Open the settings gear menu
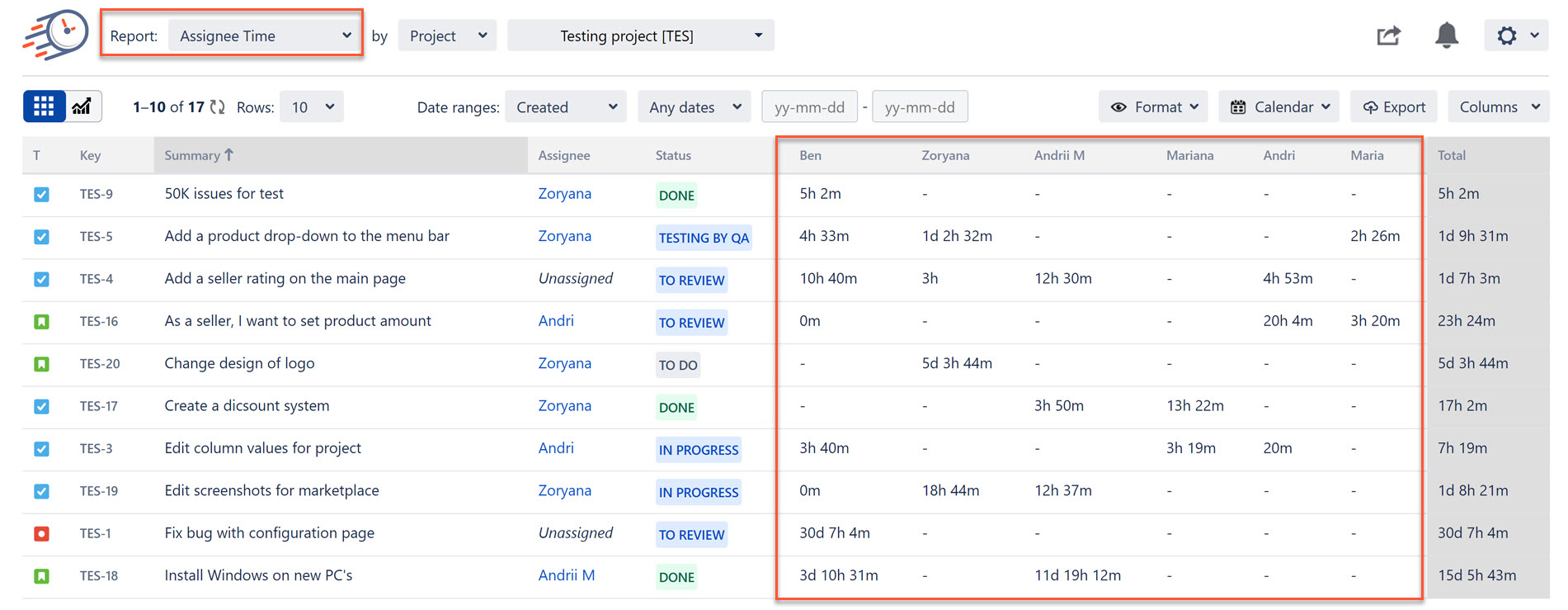The height and width of the screenshot is (610, 1568). [1516, 35]
